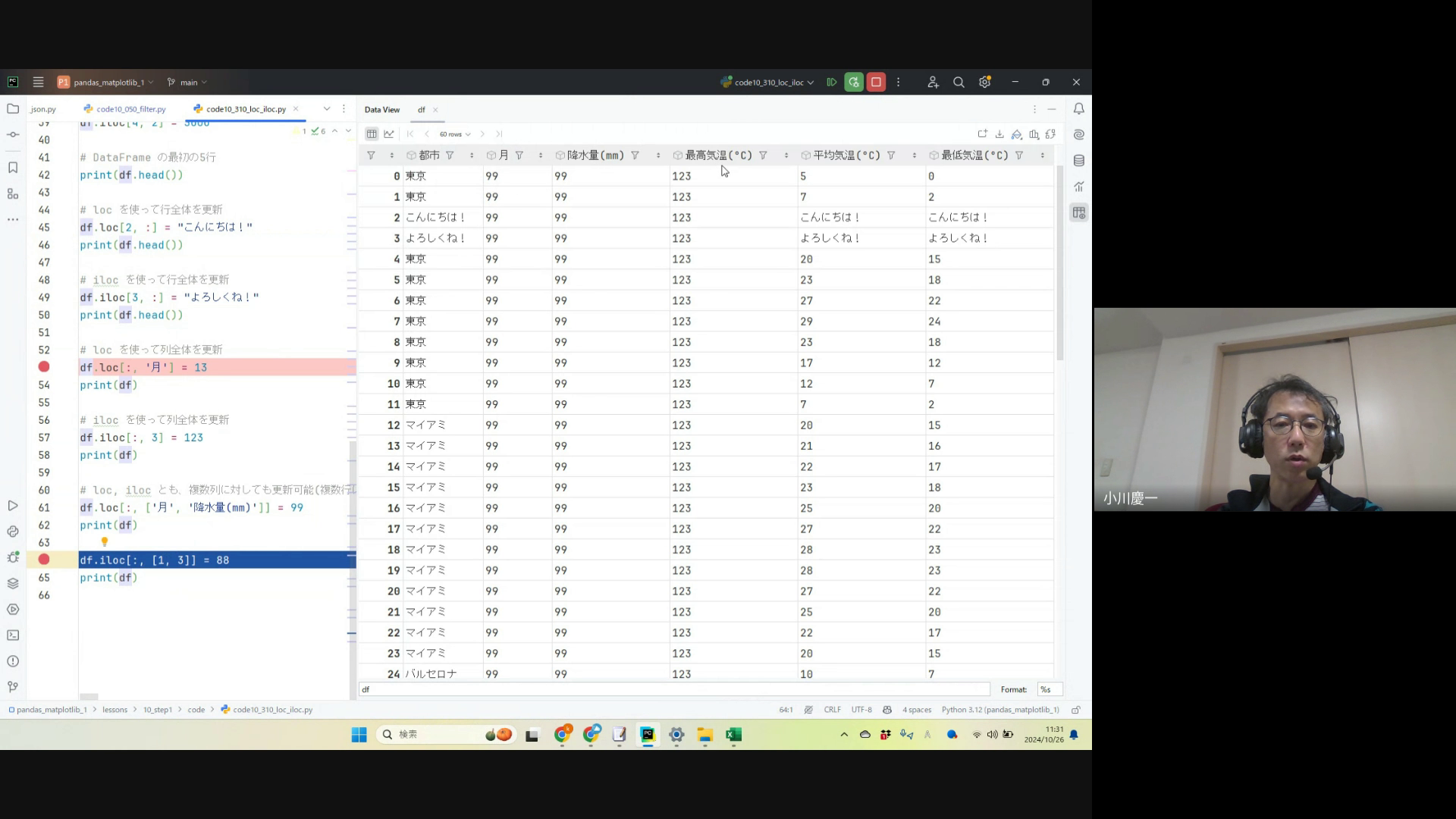Switch Data View to chart mode
Image resolution: width=1456 pixels, height=819 pixels.
[x=389, y=134]
